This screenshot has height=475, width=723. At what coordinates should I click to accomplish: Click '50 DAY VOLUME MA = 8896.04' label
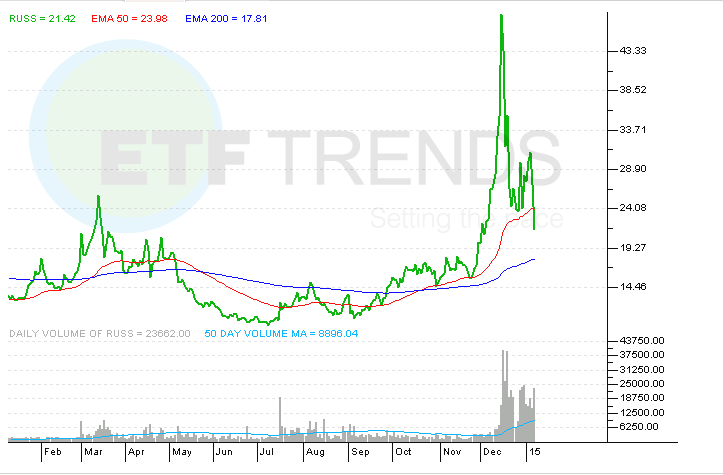[x=281, y=333]
